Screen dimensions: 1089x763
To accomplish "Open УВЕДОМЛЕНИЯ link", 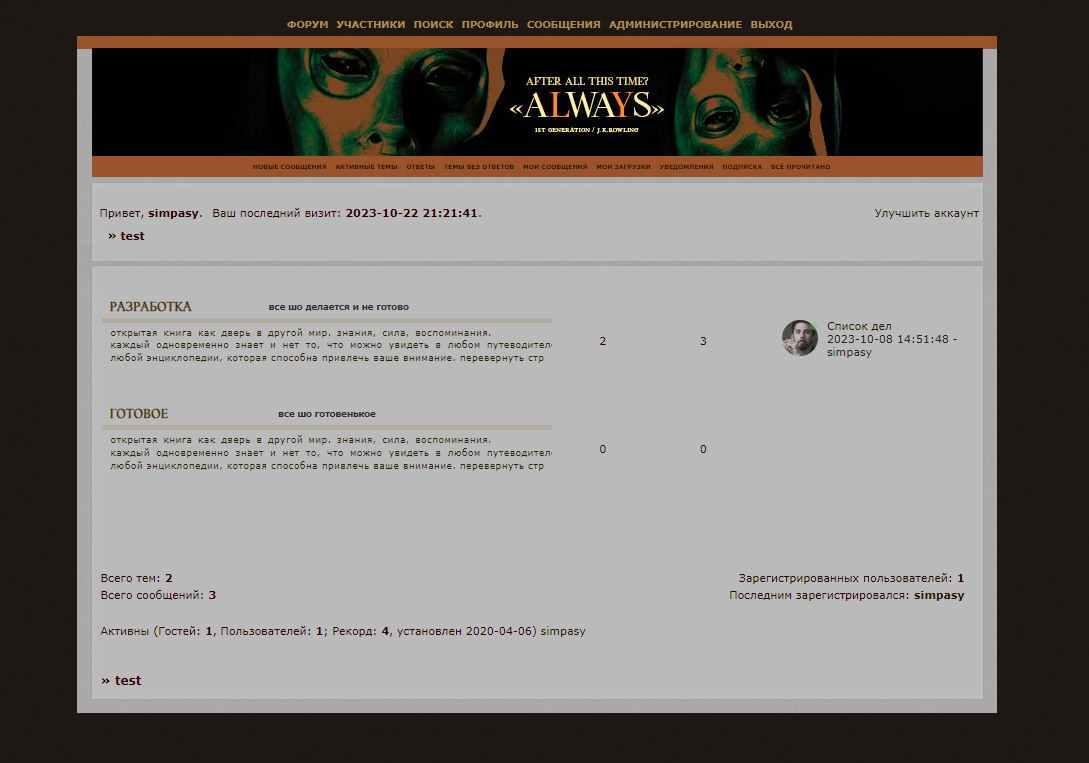I will pos(686,167).
